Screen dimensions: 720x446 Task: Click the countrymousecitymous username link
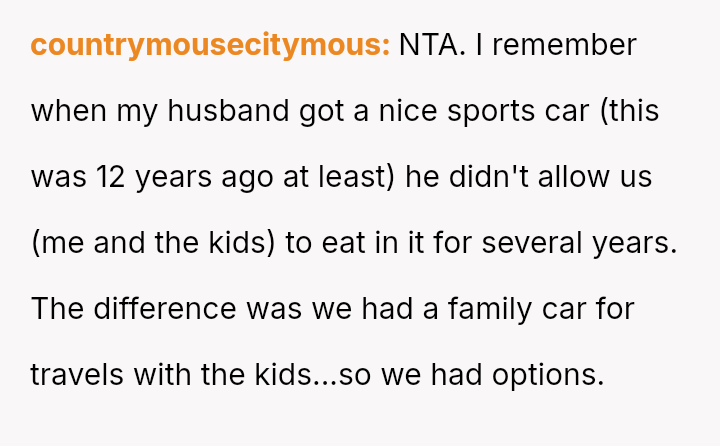point(210,46)
